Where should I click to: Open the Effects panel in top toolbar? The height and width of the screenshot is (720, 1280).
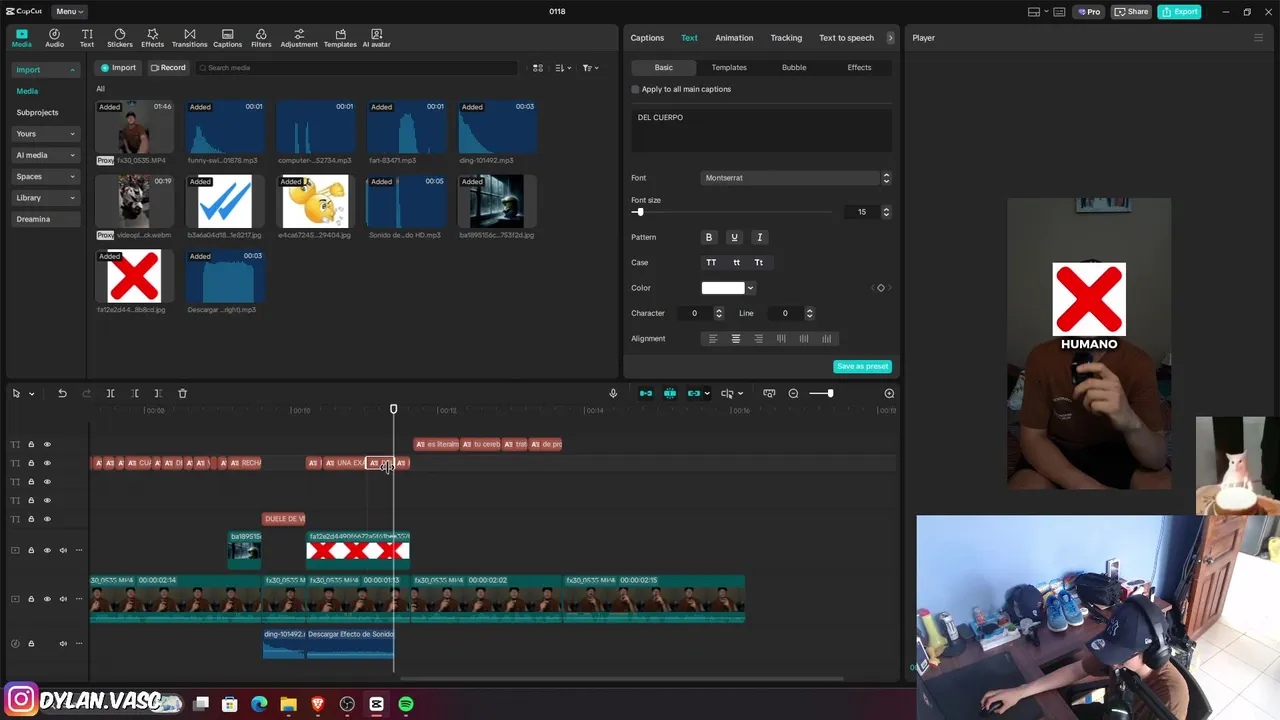click(152, 38)
